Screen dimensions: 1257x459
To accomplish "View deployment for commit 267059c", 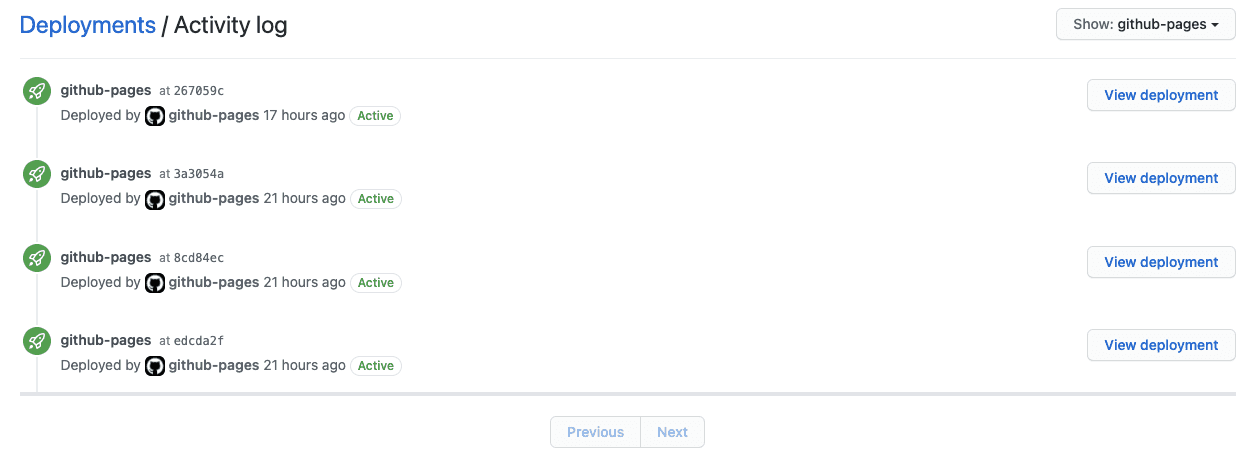I will pos(1161,95).
